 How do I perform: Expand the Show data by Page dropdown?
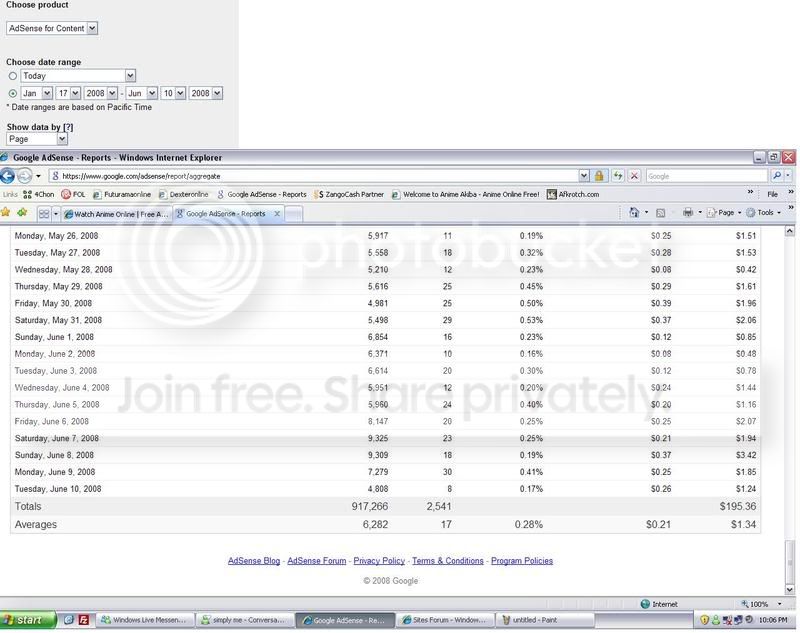point(37,139)
